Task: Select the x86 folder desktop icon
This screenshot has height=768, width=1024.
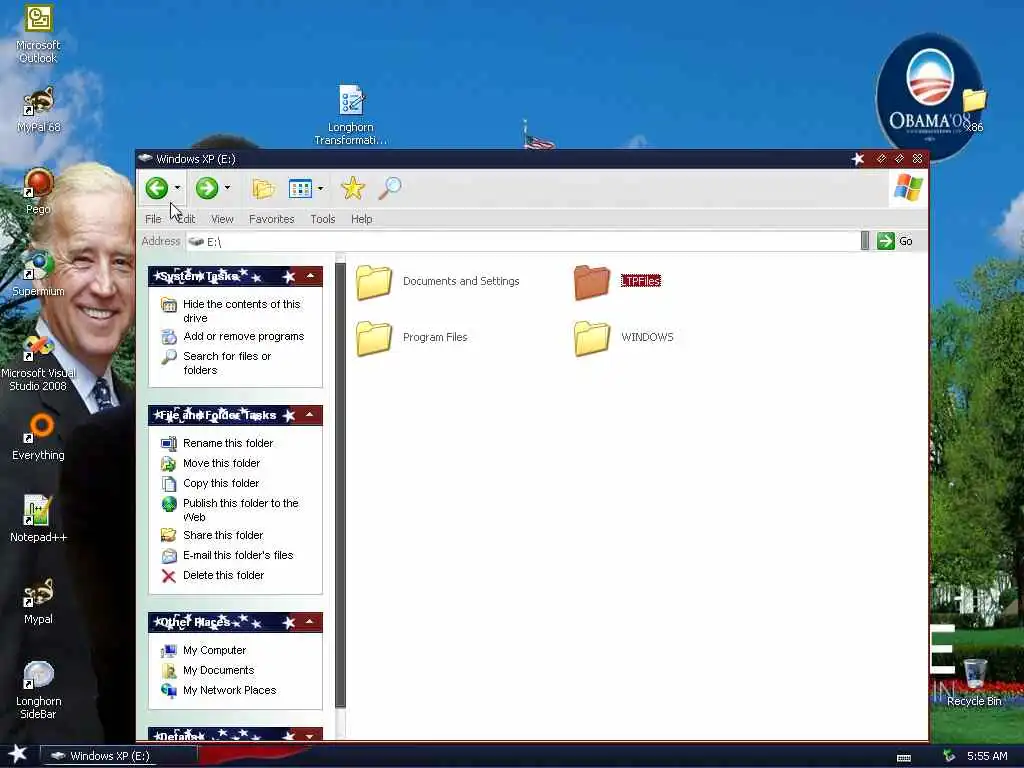Action: point(974,110)
